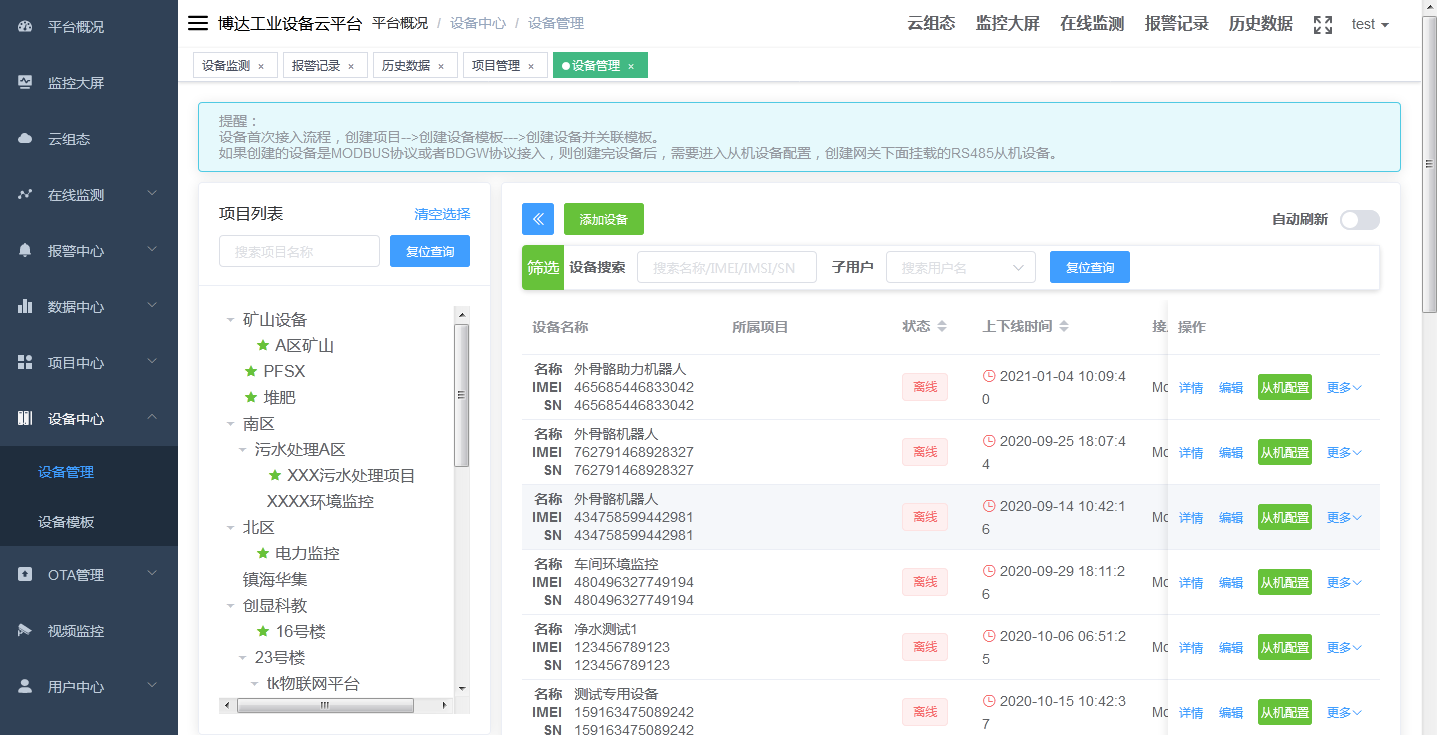Open 历史数据 from the top navigation
Image resolution: width=1437 pixels, height=735 pixels.
pos(1259,23)
